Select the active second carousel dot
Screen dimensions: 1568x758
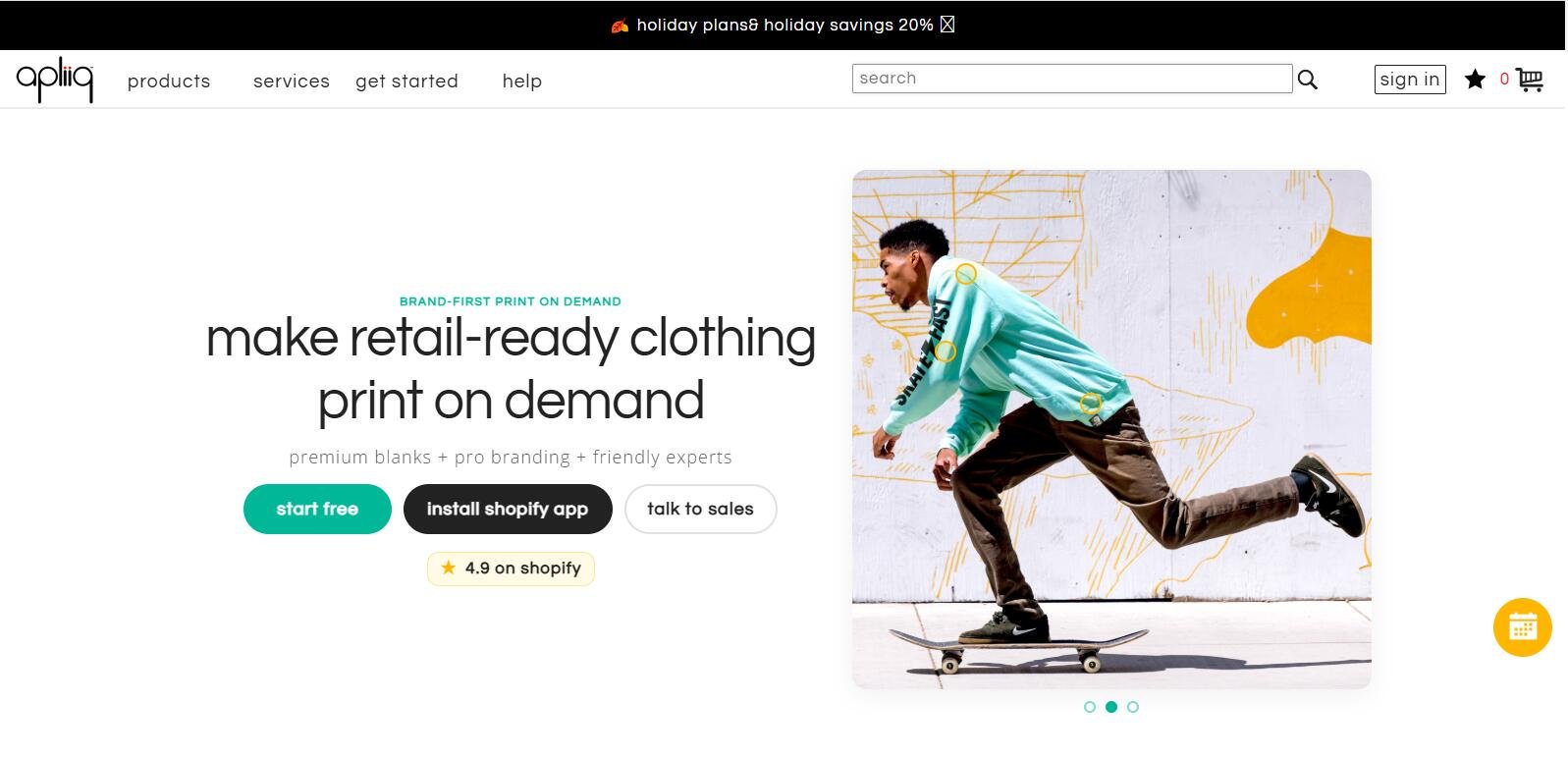click(x=1111, y=707)
